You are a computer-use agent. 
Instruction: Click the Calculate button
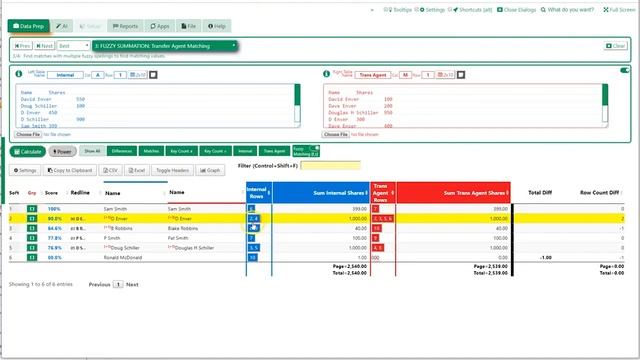(x=28, y=151)
